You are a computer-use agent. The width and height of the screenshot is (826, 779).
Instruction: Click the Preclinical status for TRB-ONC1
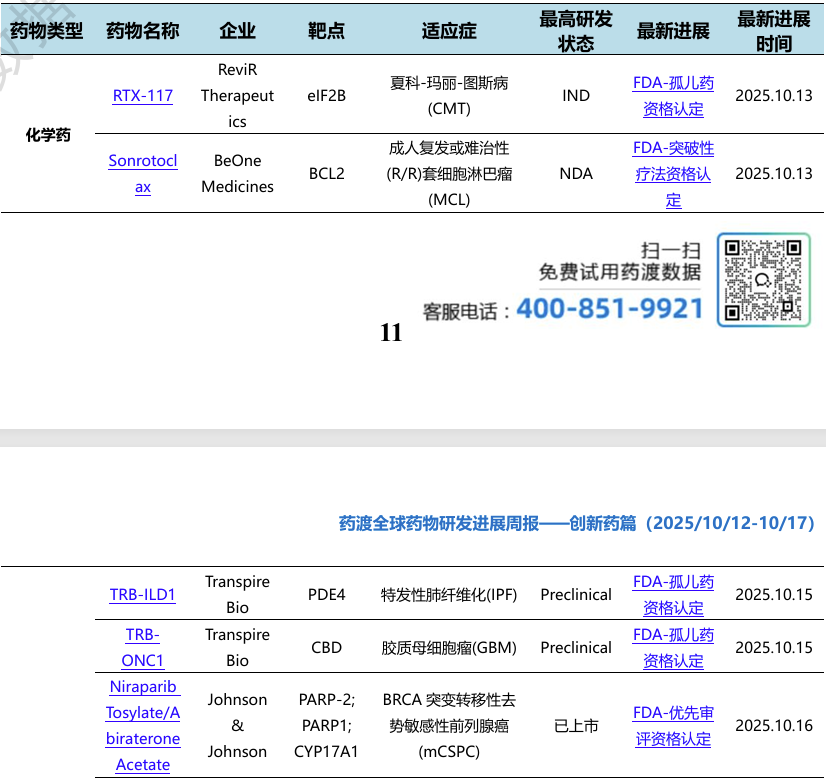coord(576,647)
